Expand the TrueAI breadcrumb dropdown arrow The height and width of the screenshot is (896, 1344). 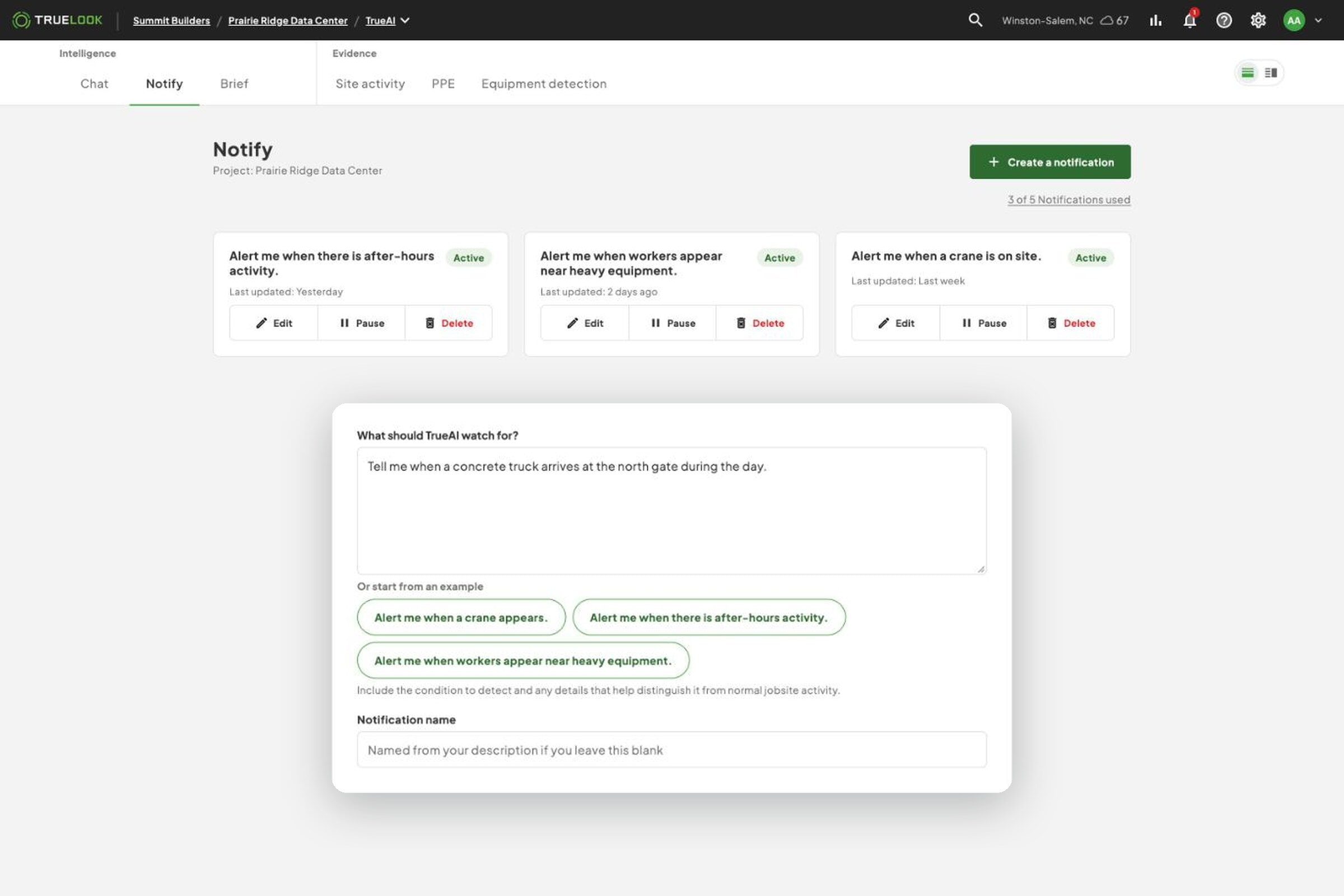405,20
